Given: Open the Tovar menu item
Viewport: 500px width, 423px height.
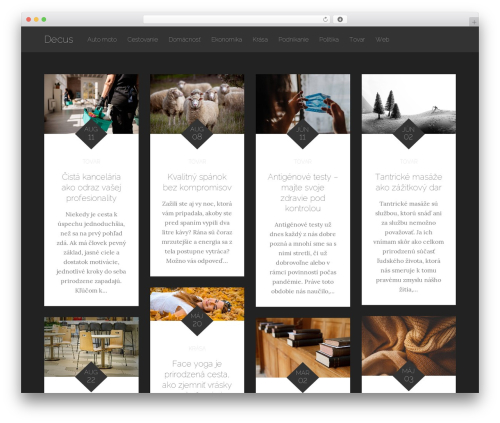Looking at the screenshot, I should click(357, 40).
